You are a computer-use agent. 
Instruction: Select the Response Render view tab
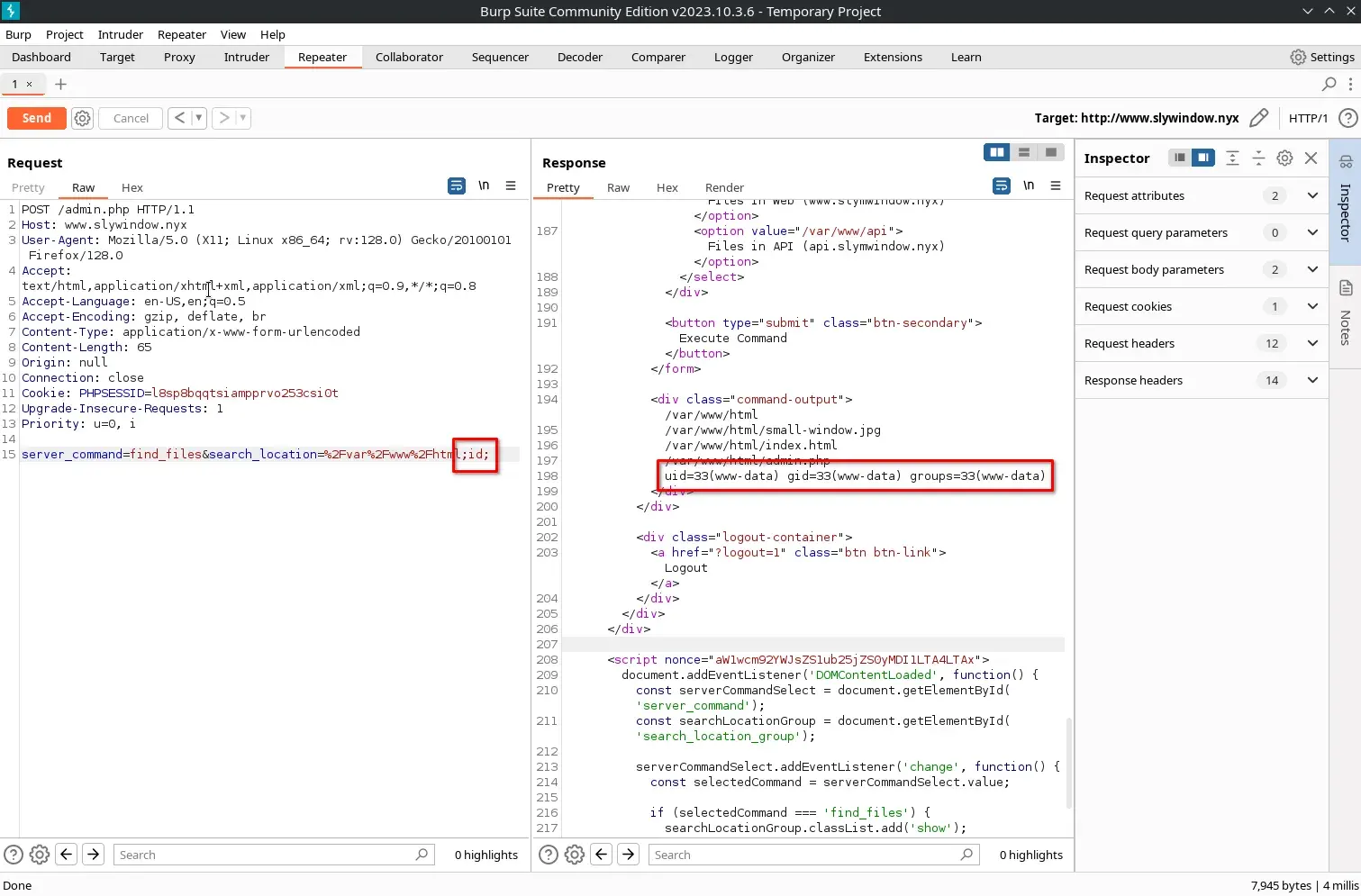tap(724, 187)
